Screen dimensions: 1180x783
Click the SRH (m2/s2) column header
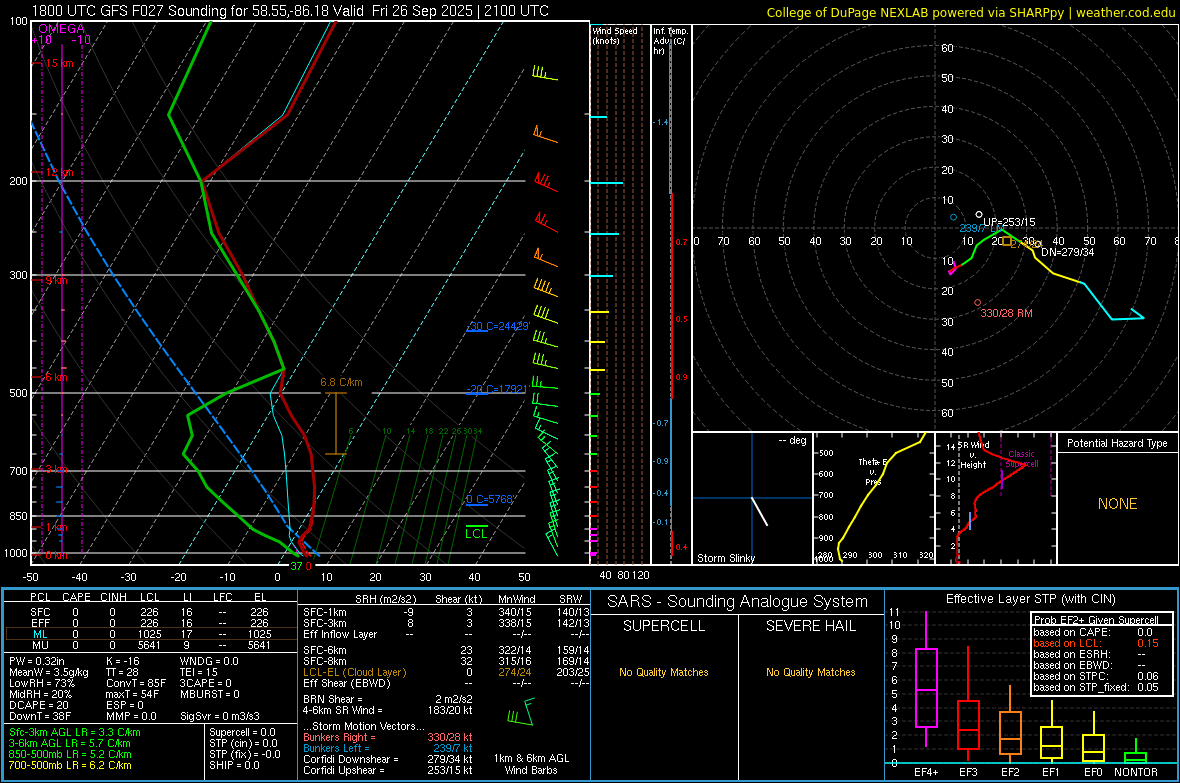click(x=385, y=599)
